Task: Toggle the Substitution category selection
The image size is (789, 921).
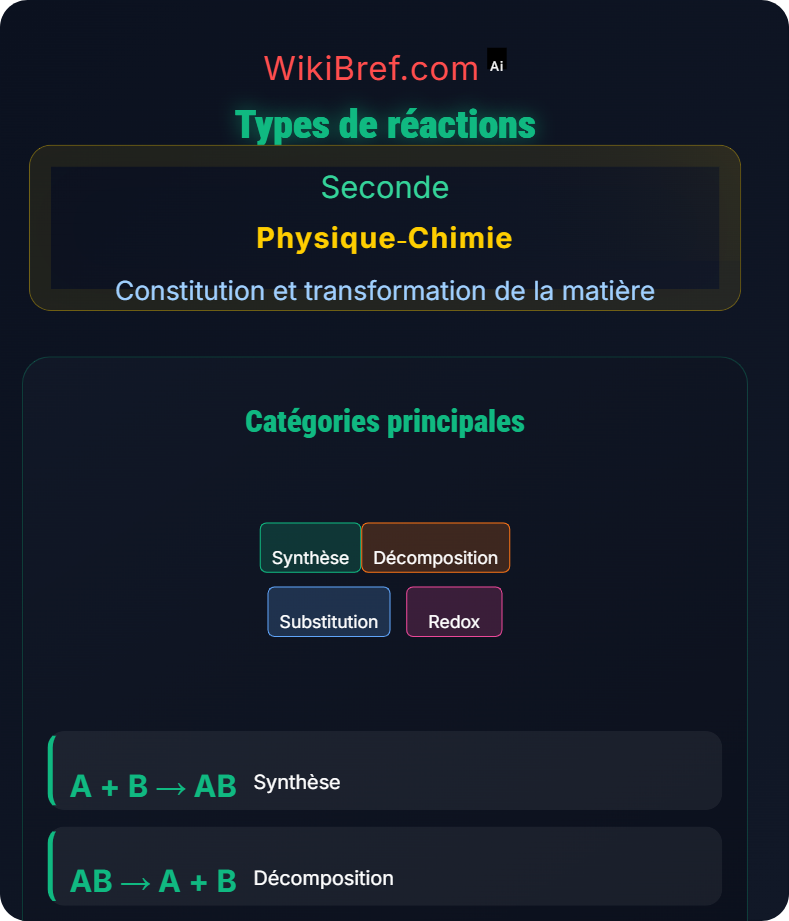Action: pyautogui.click(x=329, y=612)
